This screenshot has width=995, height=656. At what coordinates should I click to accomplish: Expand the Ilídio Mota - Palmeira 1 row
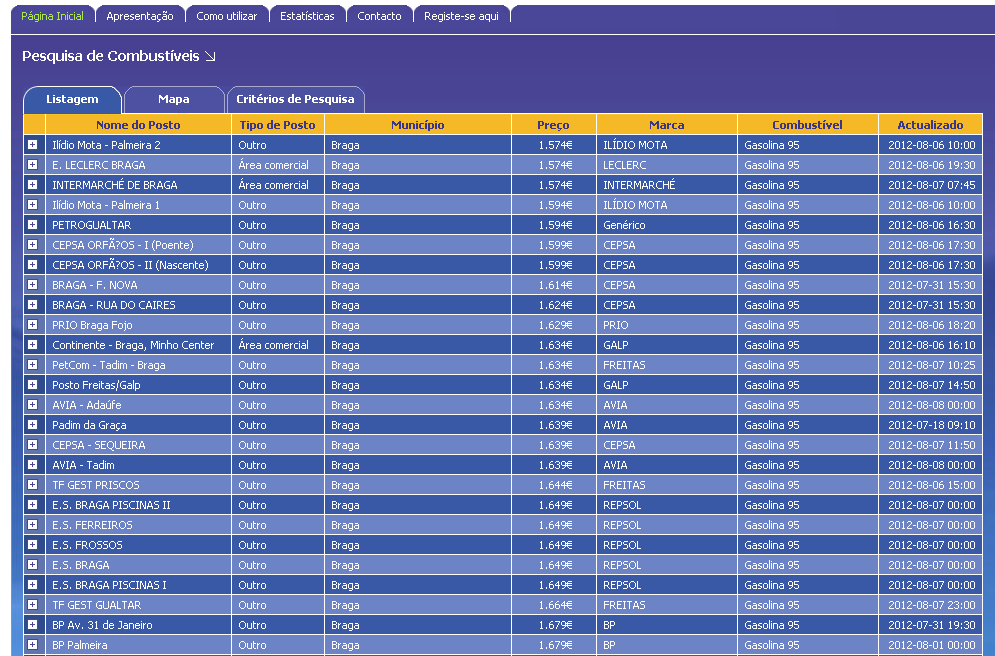(32, 205)
